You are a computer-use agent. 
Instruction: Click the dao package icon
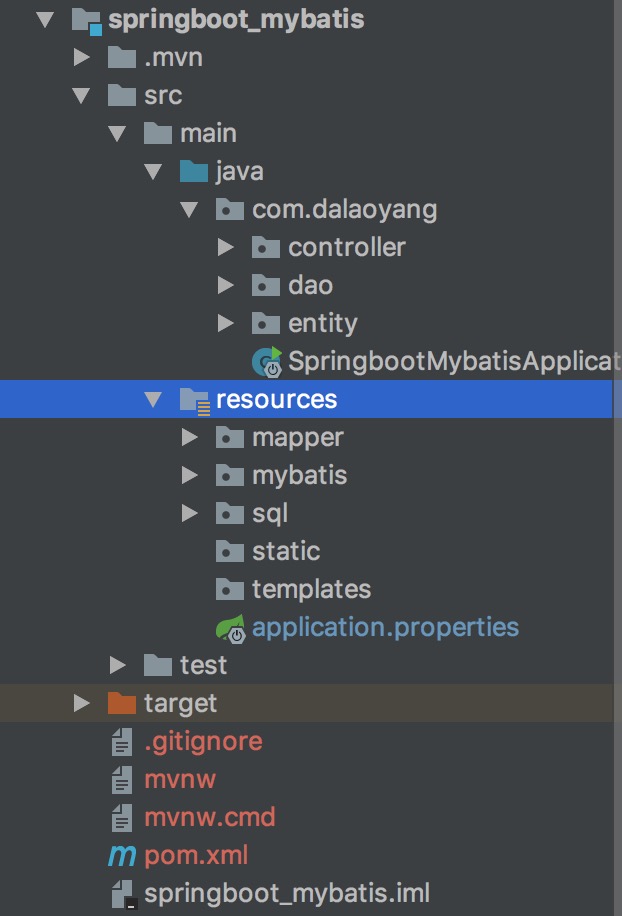coord(266,285)
